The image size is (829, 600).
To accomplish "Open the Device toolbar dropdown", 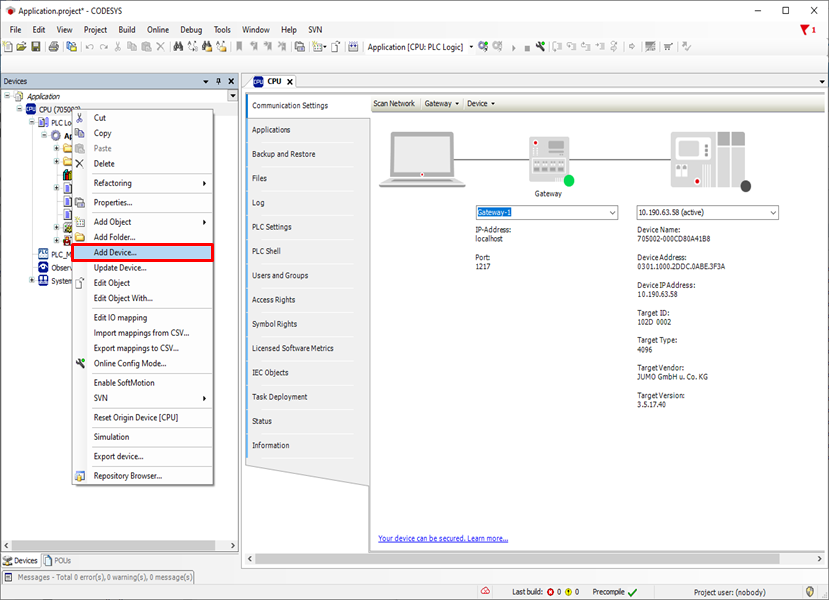I will pyautogui.click(x=481, y=104).
